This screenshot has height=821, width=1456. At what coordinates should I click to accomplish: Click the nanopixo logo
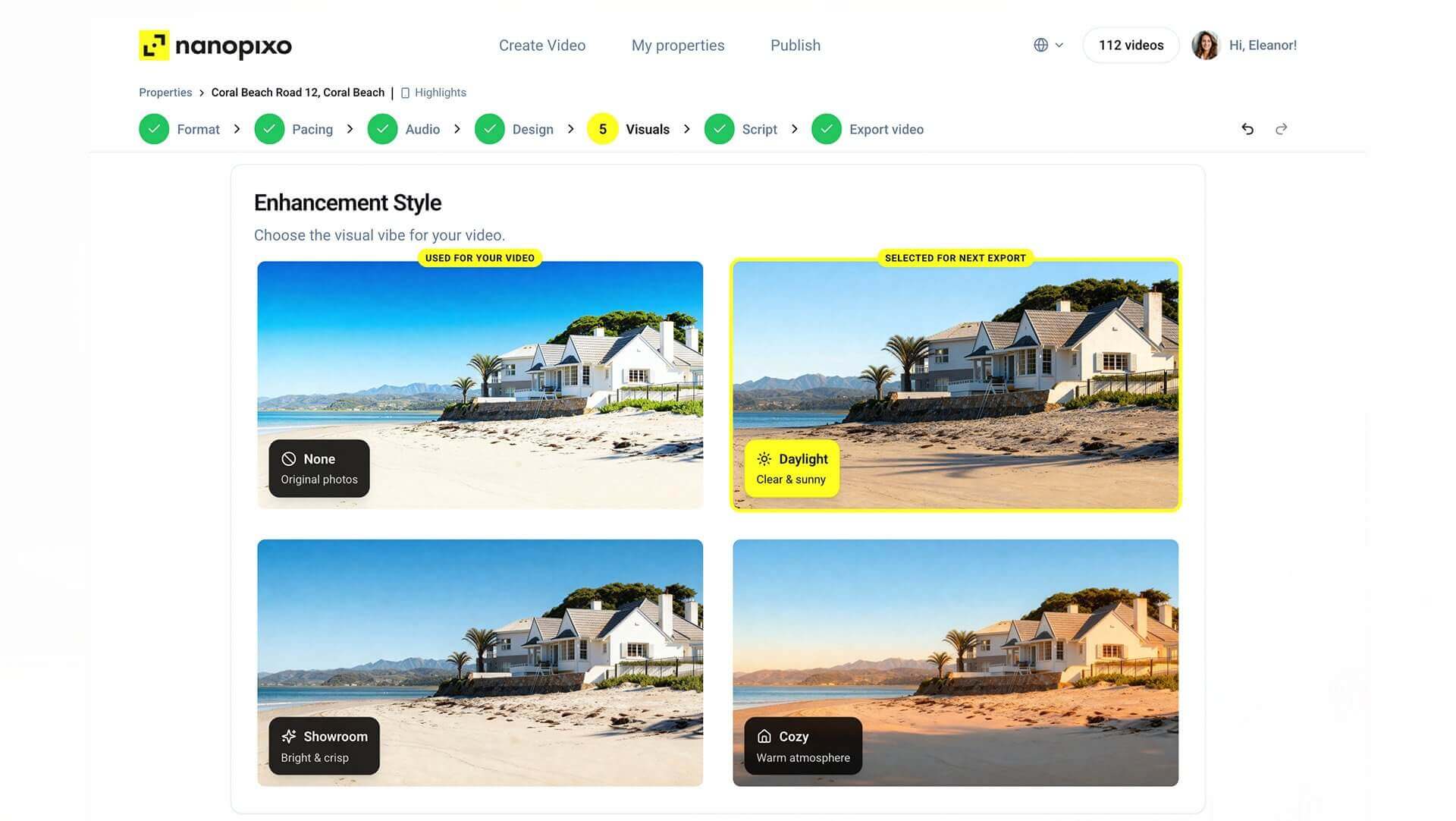(x=215, y=46)
